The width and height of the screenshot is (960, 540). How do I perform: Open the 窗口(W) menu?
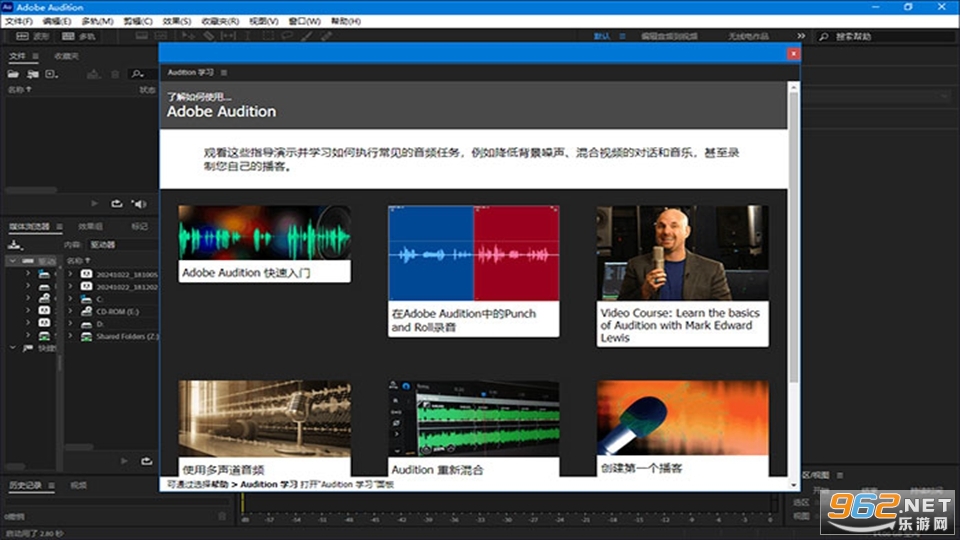click(305, 21)
